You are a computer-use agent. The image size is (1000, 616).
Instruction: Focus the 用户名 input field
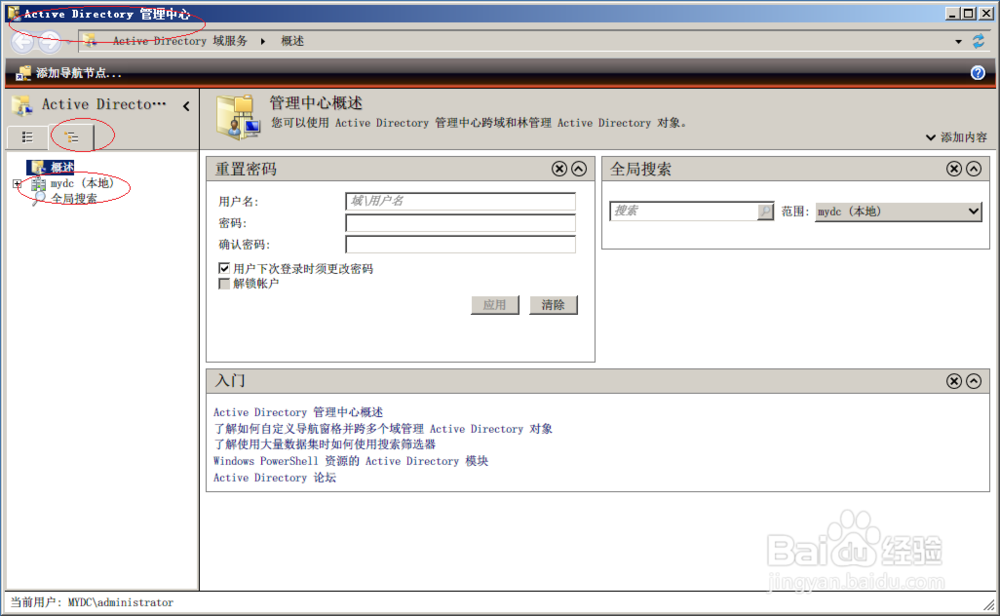[x=460, y=202]
